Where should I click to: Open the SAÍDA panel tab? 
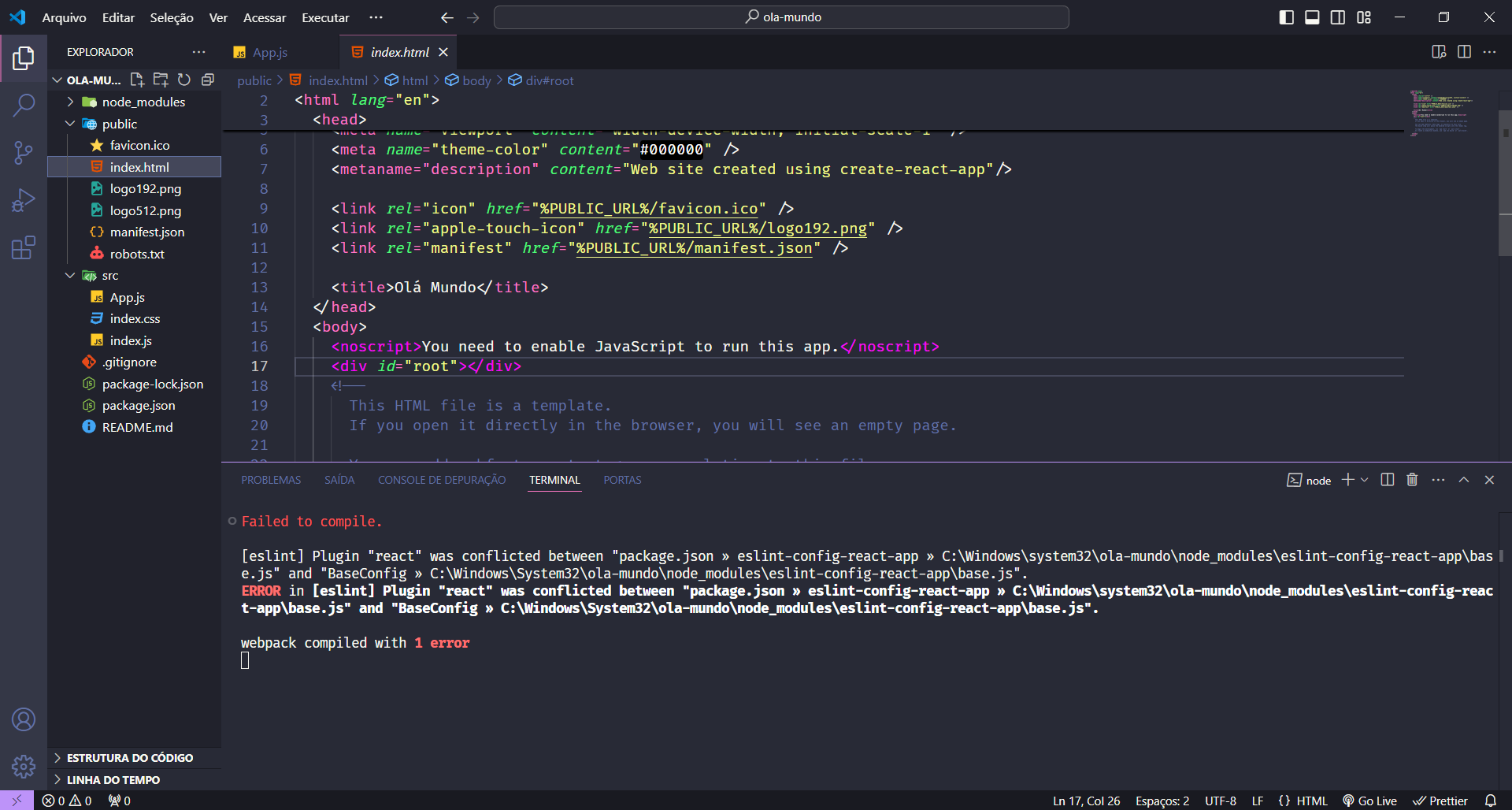[339, 480]
